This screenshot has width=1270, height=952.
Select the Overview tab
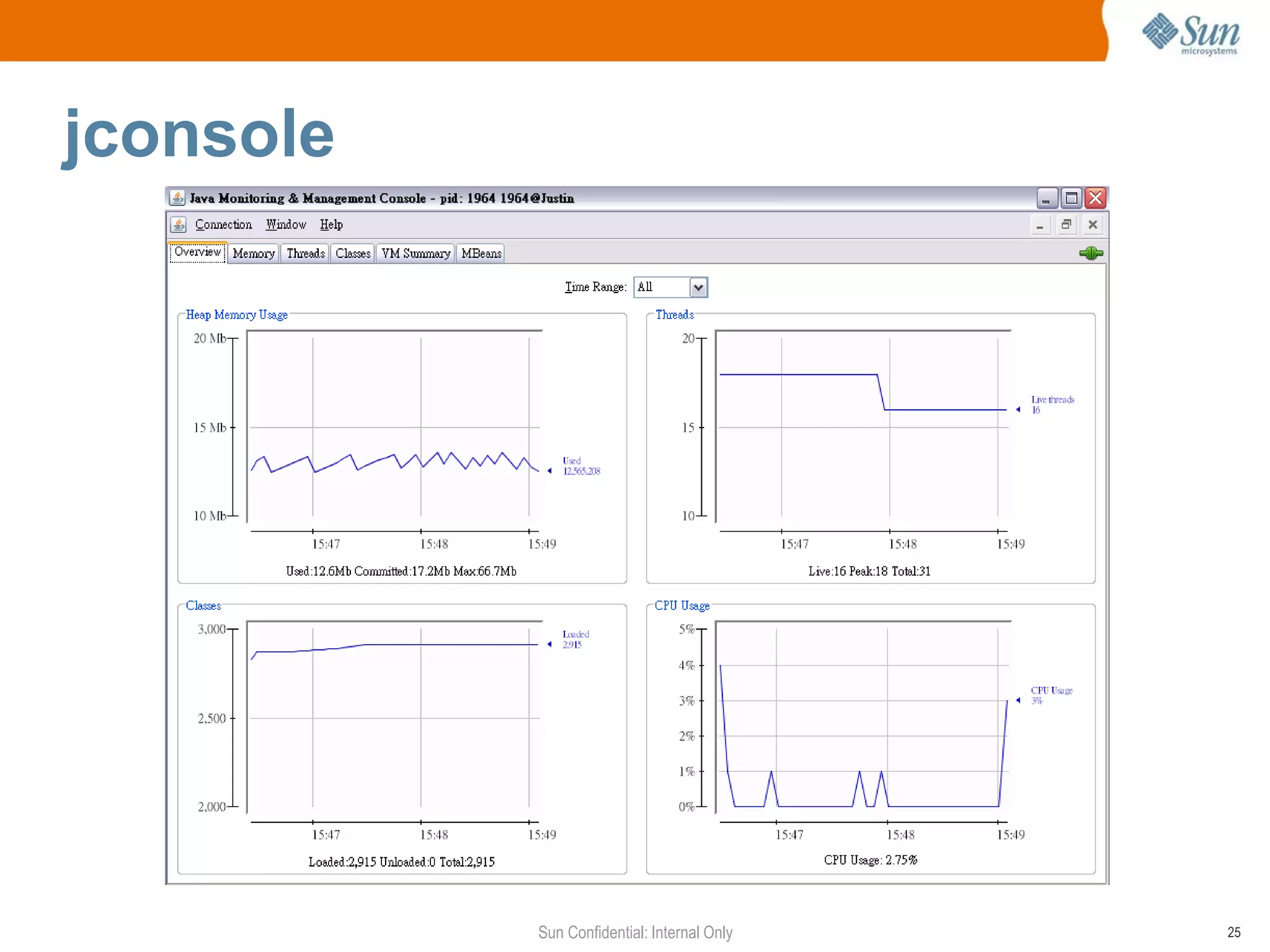197,252
